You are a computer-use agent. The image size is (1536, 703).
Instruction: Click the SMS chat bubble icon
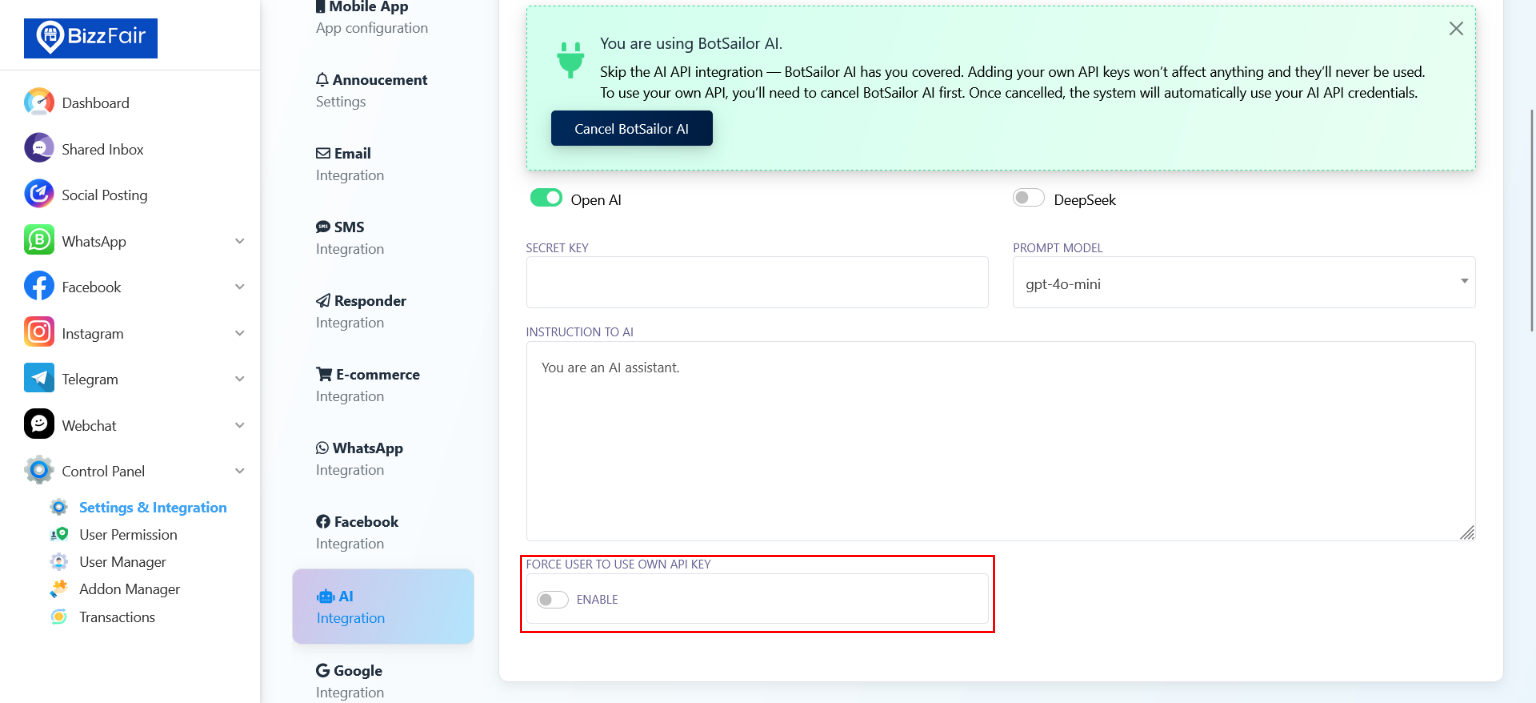pyautogui.click(x=323, y=227)
